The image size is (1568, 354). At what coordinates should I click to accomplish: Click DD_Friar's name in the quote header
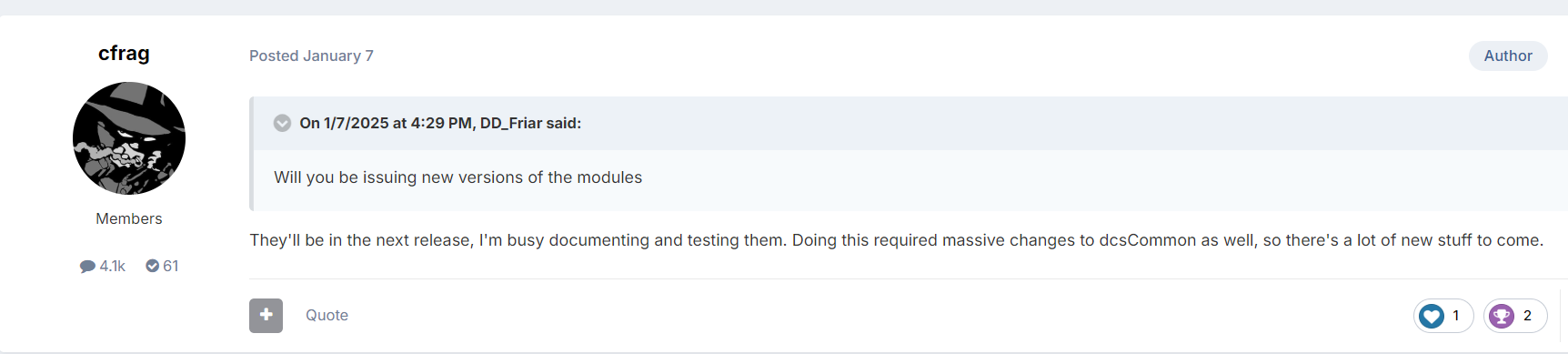tap(511, 123)
